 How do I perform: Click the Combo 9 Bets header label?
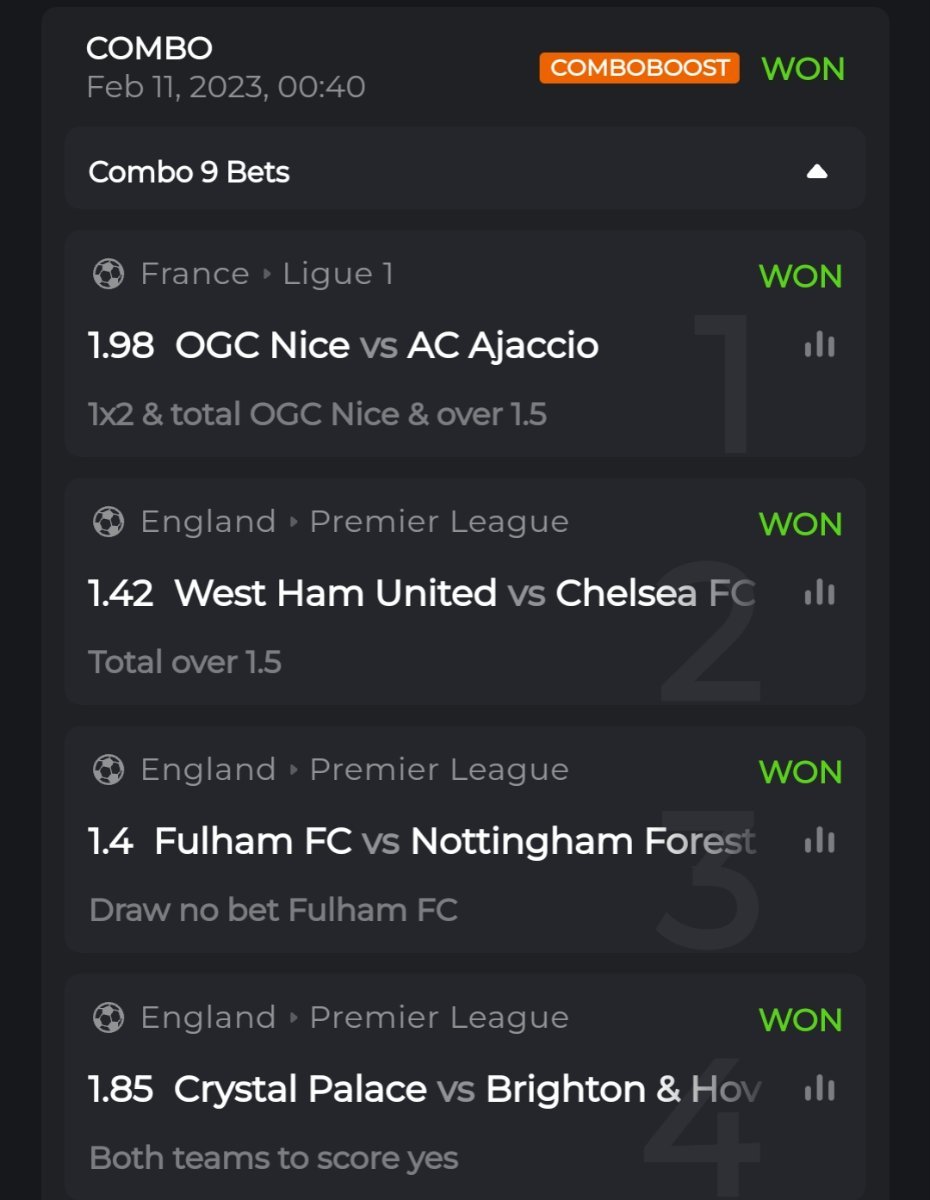[189, 172]
